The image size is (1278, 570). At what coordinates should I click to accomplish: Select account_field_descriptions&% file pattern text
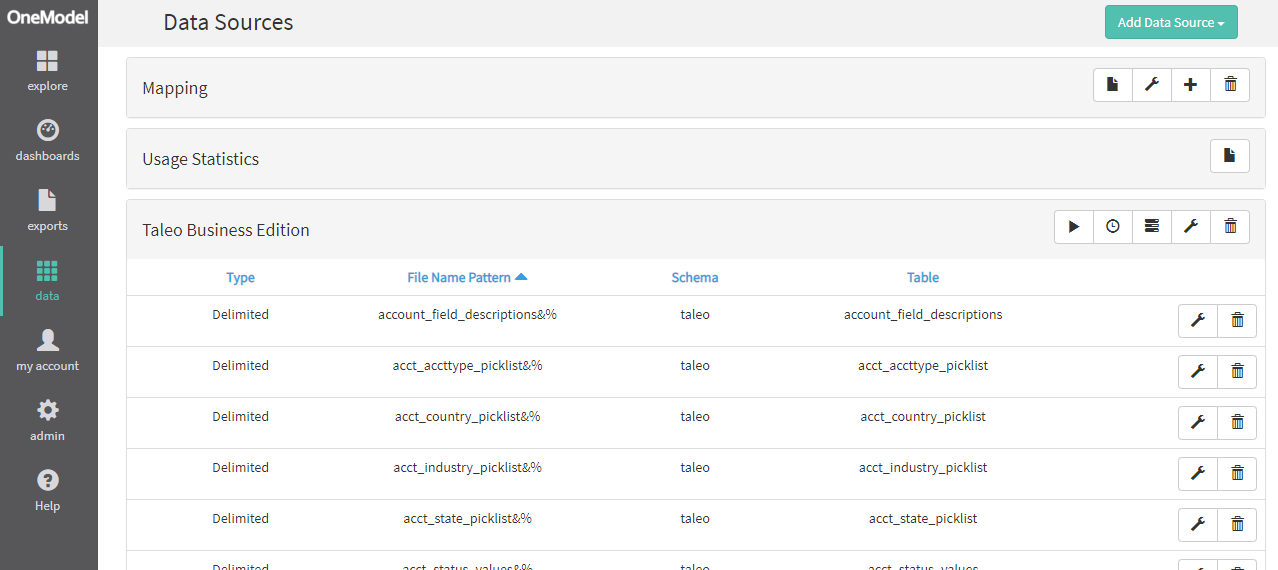point(467,315)
